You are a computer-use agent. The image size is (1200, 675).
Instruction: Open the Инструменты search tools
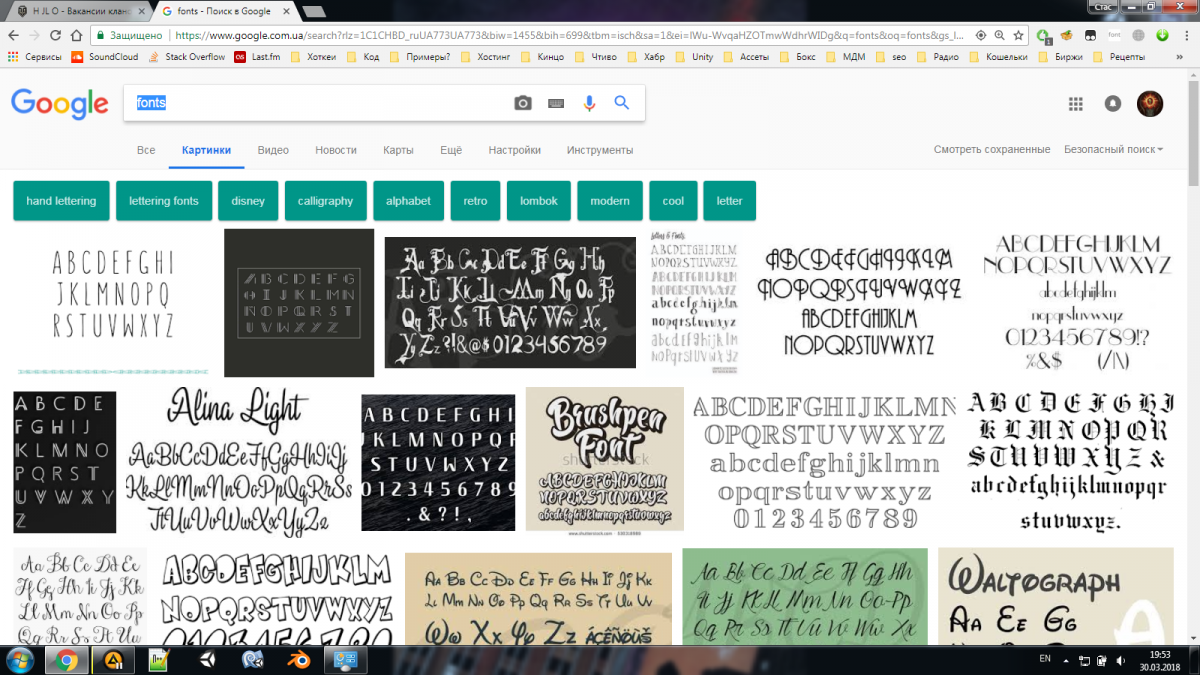coord(599,150)
